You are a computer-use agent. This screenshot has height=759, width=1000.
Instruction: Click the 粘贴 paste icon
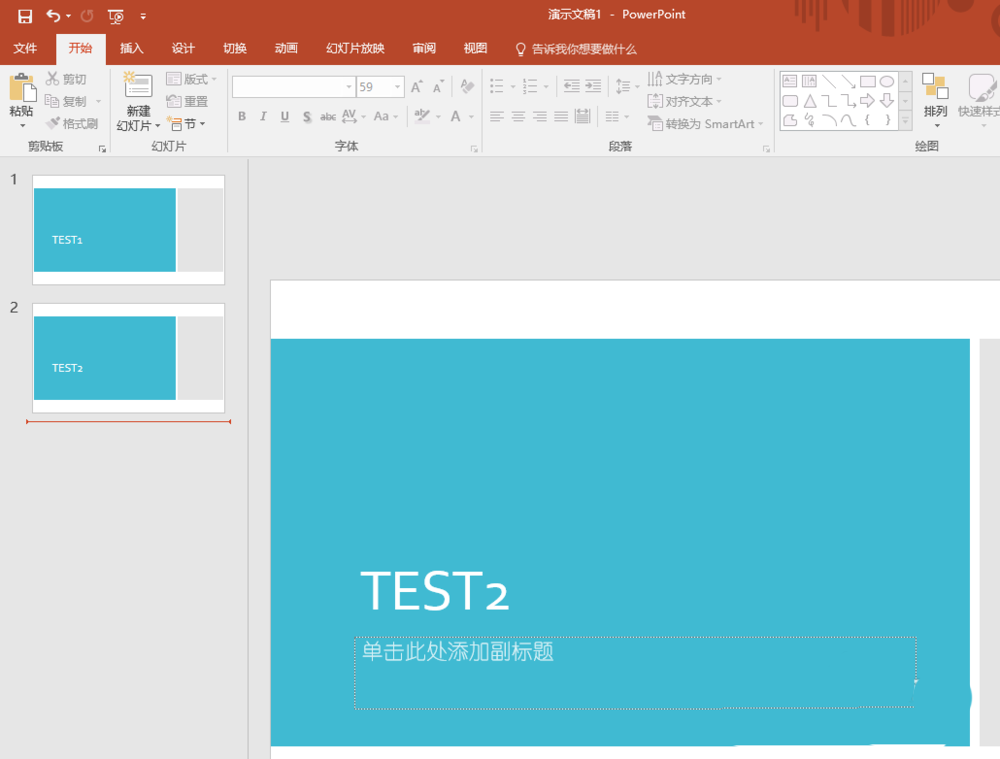coord(22,87)
